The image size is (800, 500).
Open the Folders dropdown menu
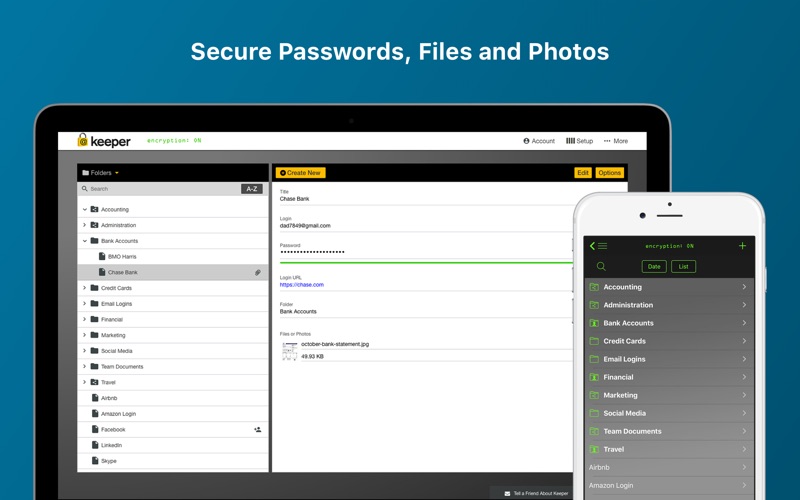point(100,173)
